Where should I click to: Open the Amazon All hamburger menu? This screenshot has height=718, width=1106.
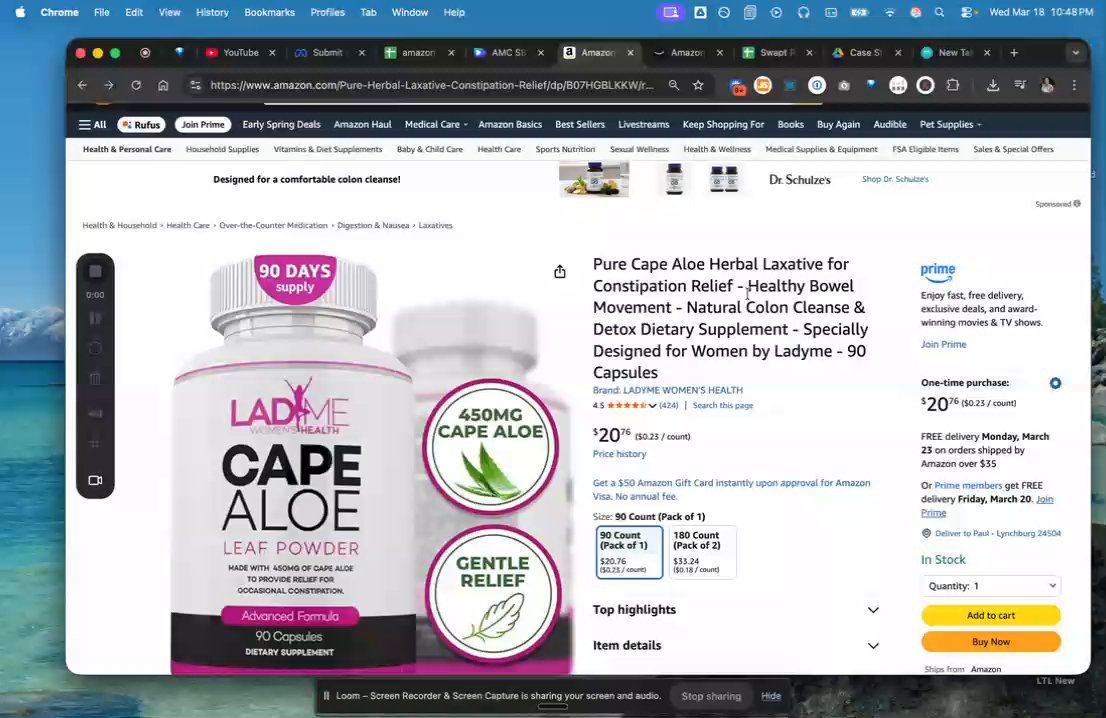(x=92, y=125)
